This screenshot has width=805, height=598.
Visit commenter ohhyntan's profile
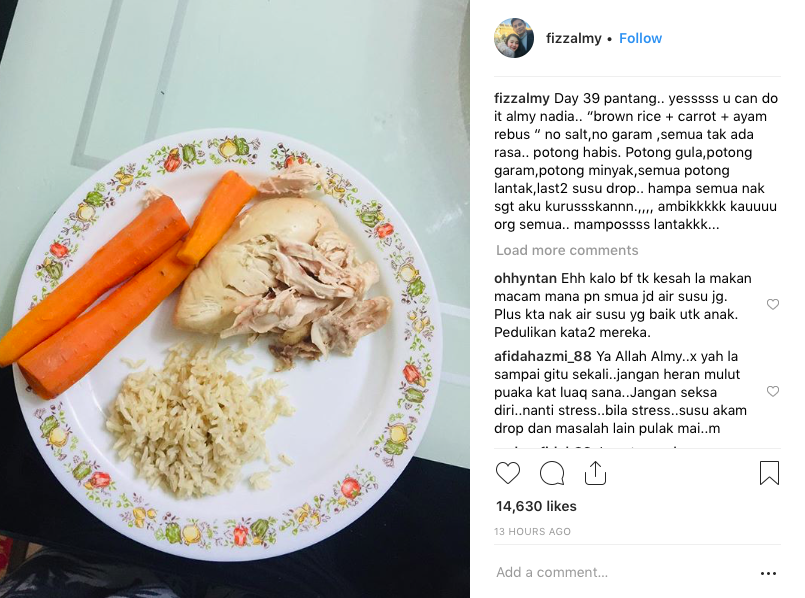tap(525, 278)
